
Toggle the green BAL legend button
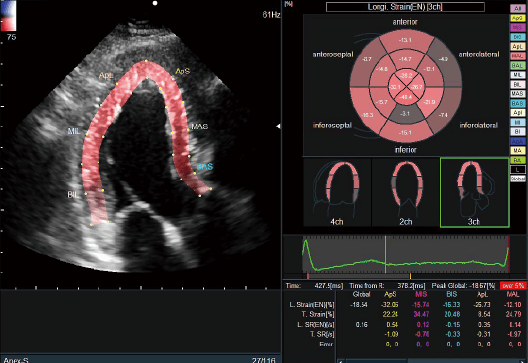click(518, 65)
